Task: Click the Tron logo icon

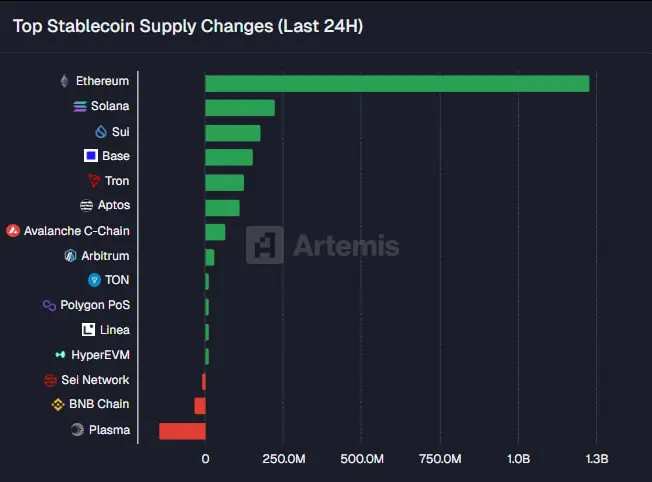Action: 94,181
